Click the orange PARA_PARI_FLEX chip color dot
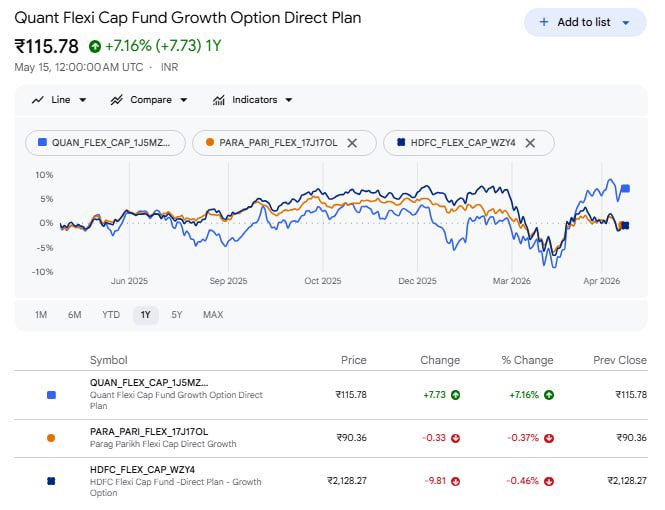 coord(210,142)
